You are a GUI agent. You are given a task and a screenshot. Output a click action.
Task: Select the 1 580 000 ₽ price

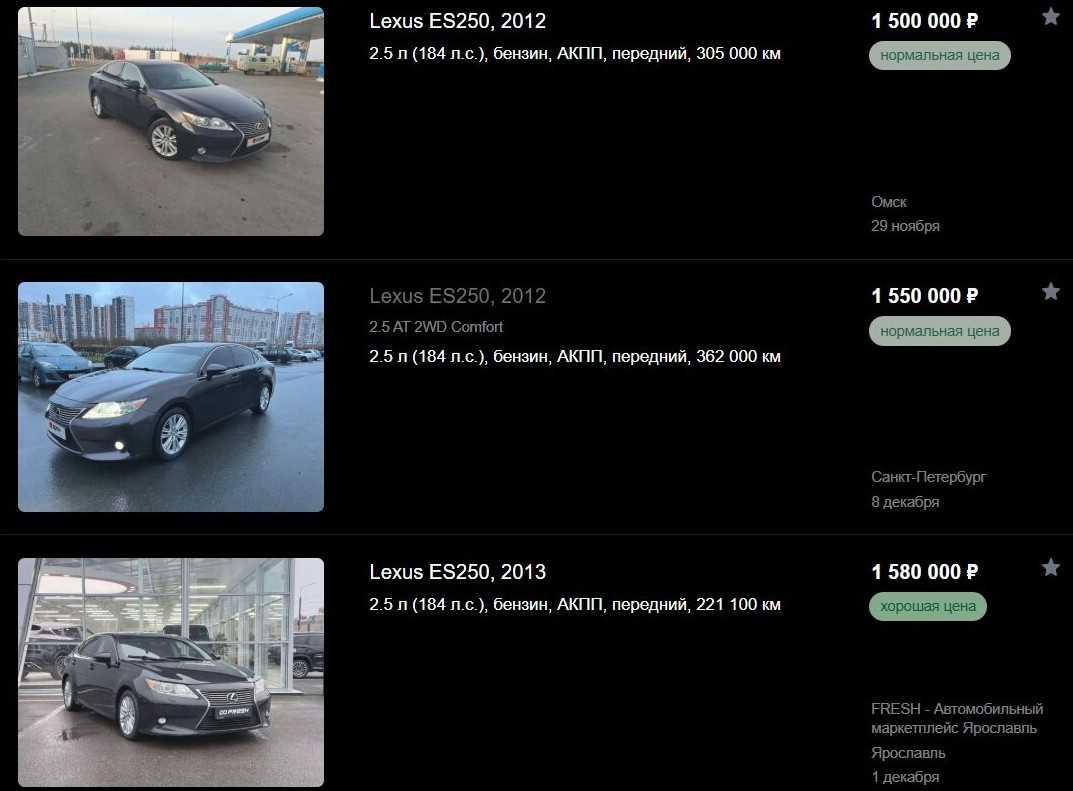point(925,572)
